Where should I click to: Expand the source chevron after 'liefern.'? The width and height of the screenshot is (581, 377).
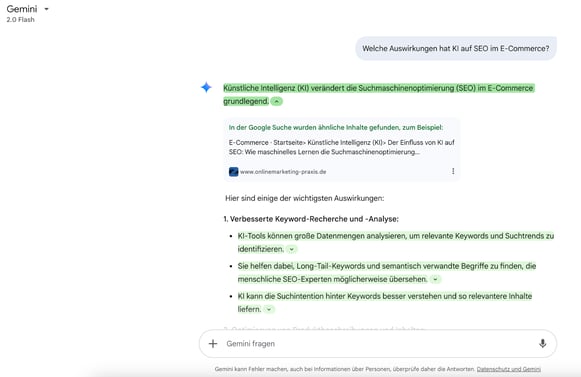269,309
